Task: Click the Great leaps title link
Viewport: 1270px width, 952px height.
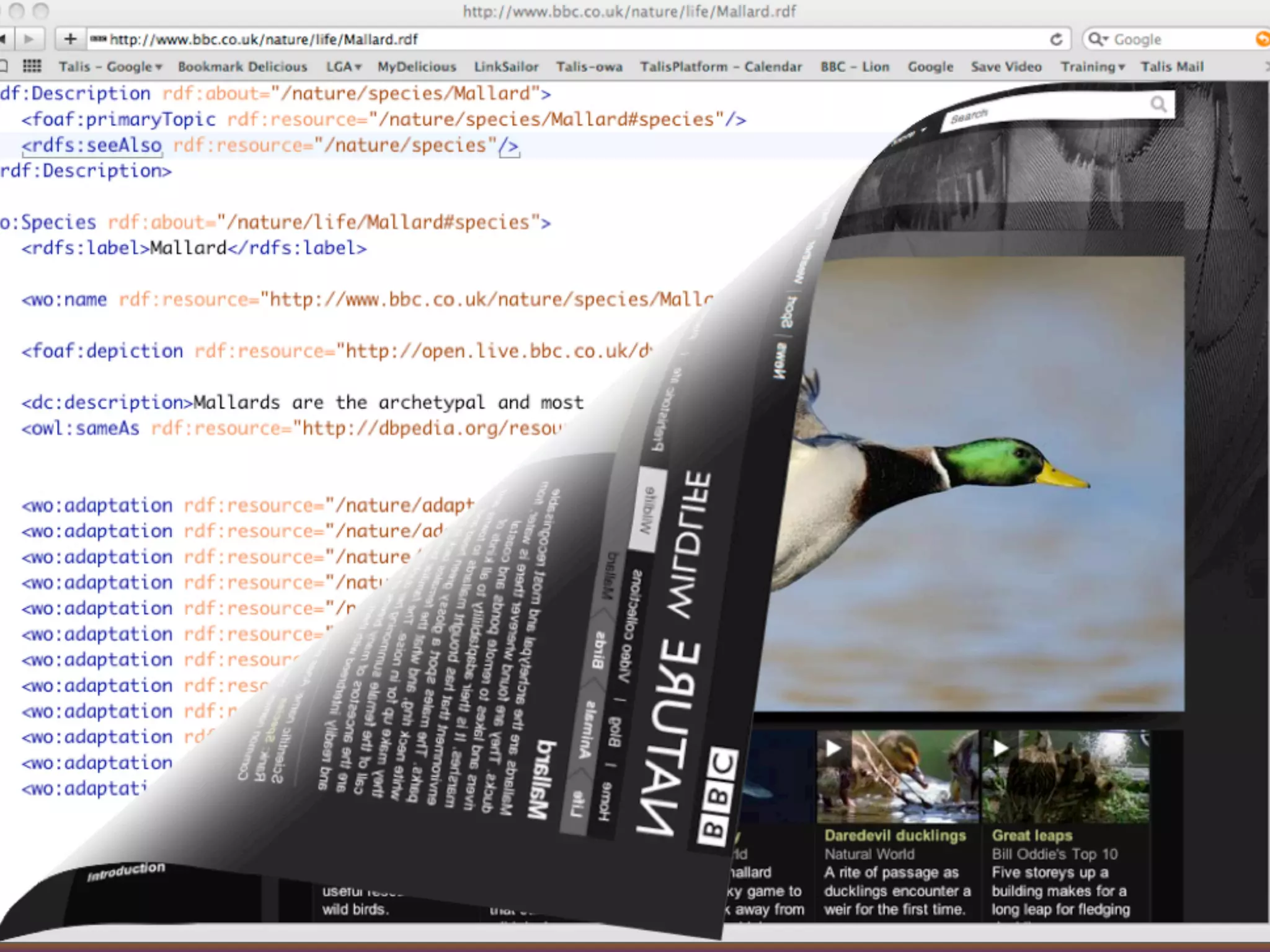Action: tap(1032, 835)
